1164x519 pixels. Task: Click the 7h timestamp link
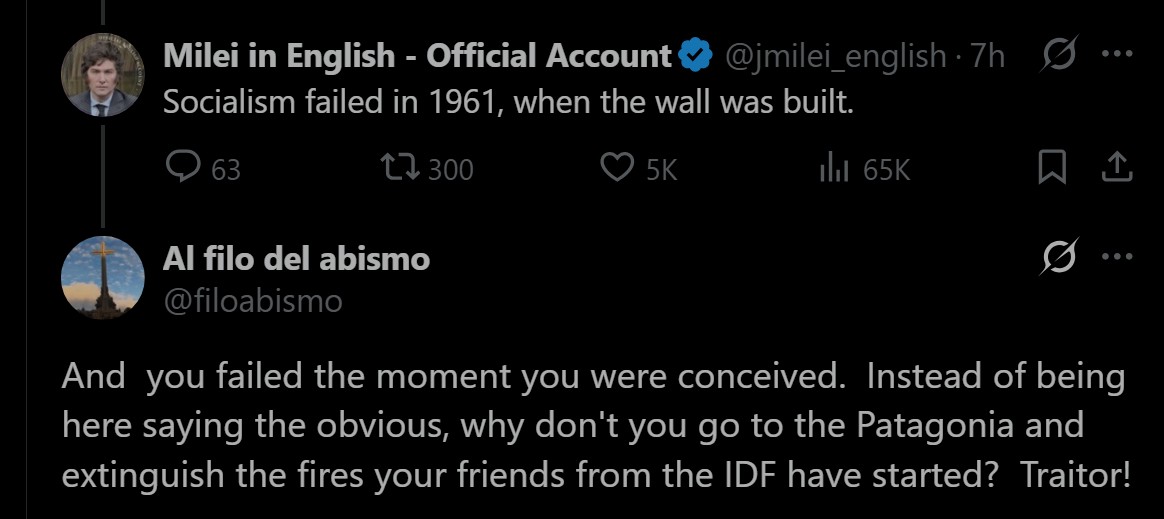[x=987, y=56]
